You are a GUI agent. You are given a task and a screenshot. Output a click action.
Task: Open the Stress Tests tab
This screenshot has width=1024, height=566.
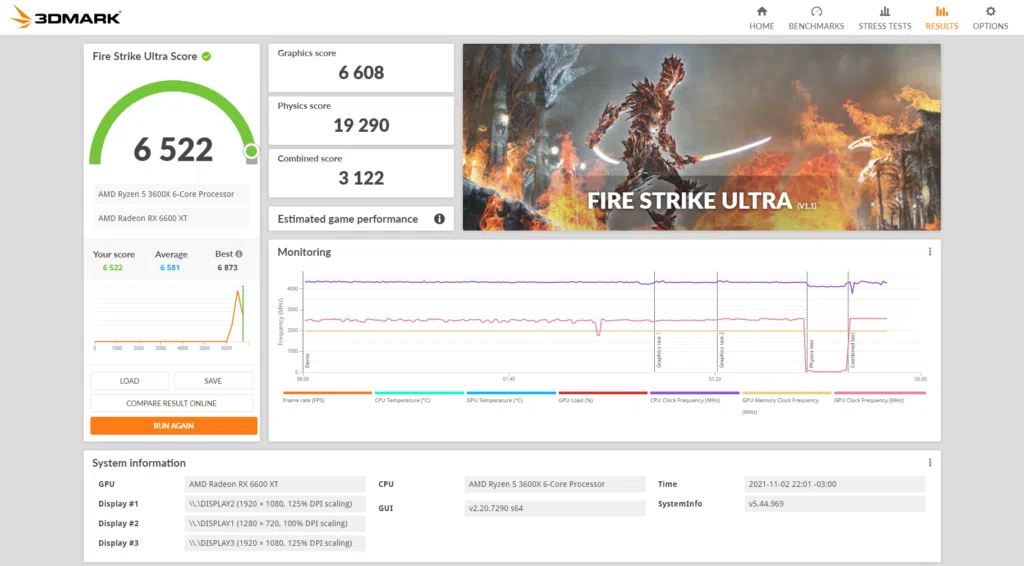[884, 18]
